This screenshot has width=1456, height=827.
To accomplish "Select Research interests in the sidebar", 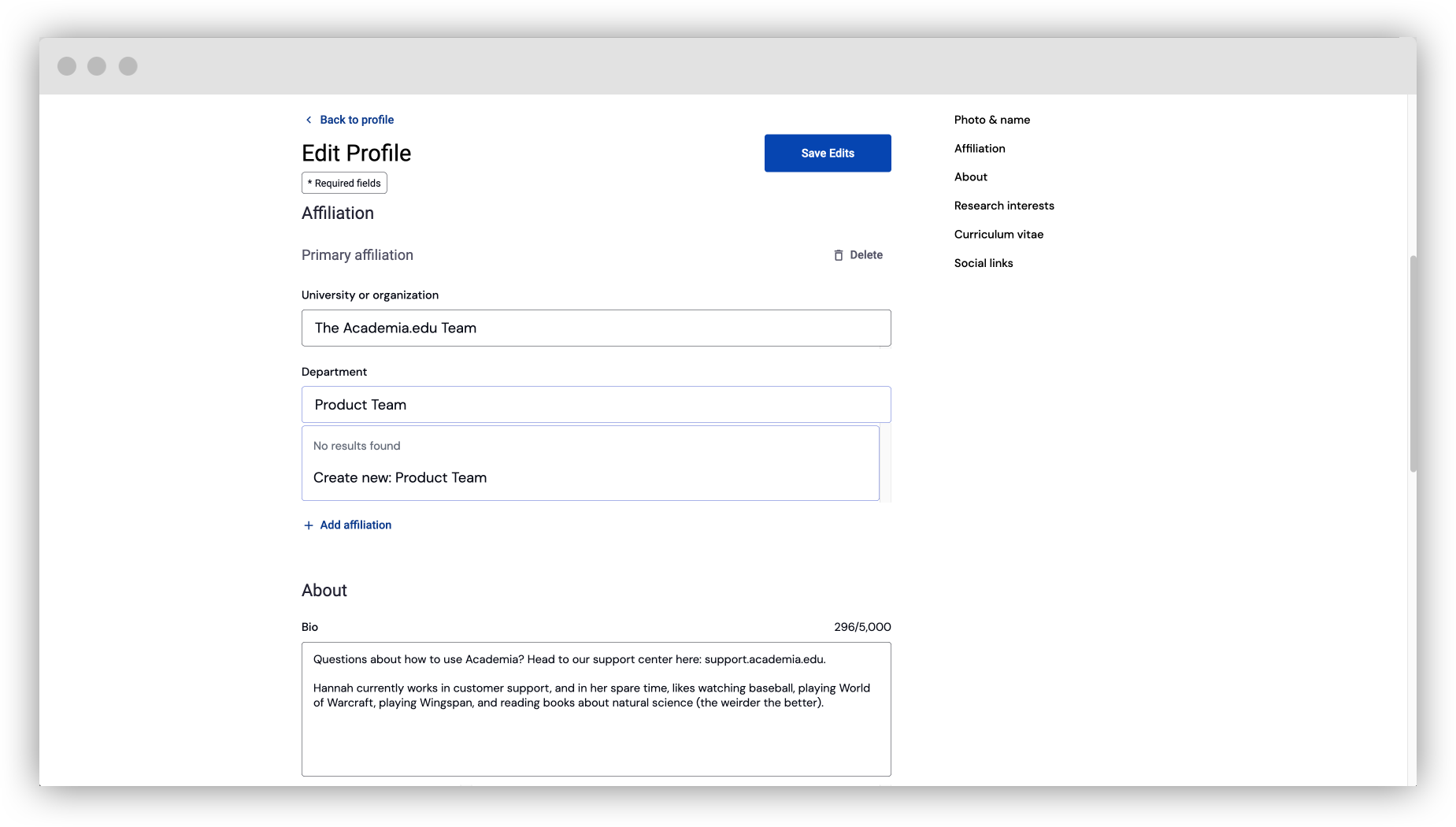I will (x=1004, y=205).
